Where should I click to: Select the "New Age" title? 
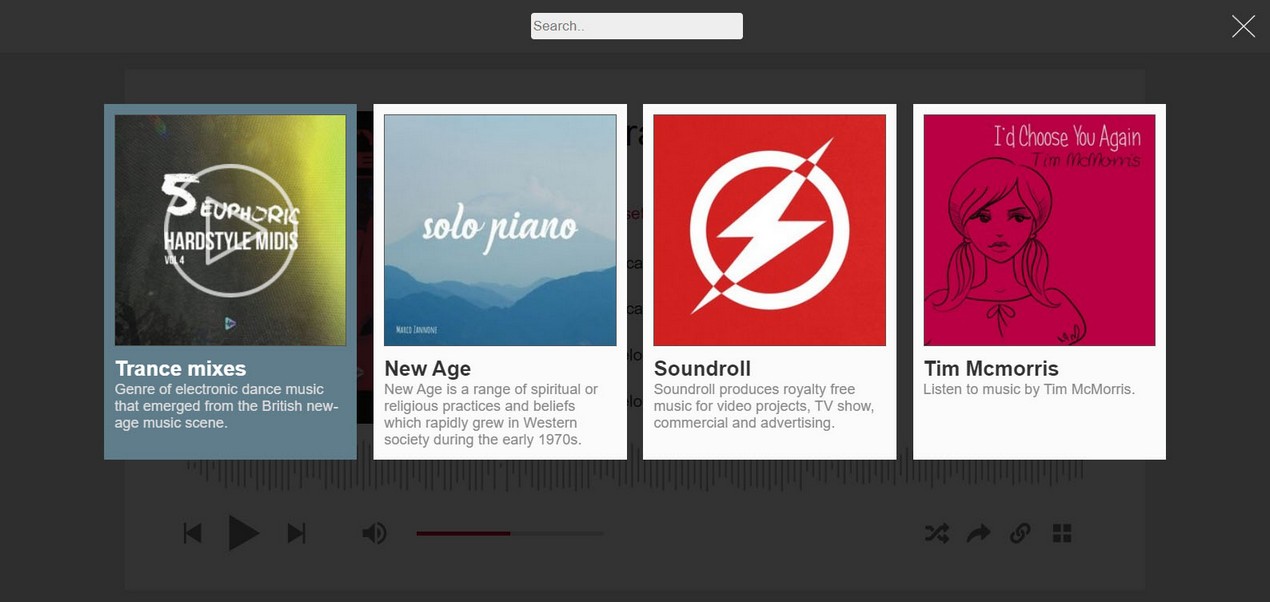click(428, 368)
